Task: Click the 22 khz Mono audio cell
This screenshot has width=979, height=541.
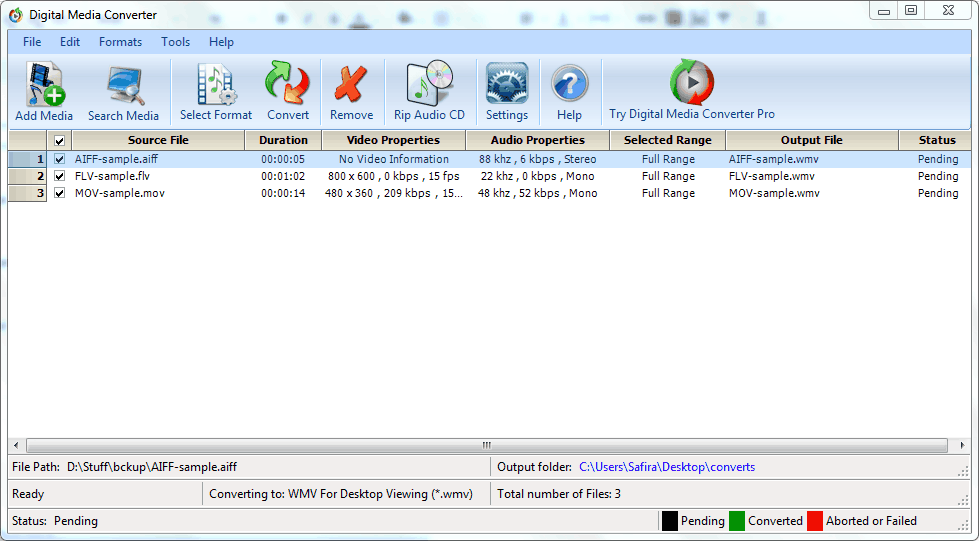Action: coord(538,176)
